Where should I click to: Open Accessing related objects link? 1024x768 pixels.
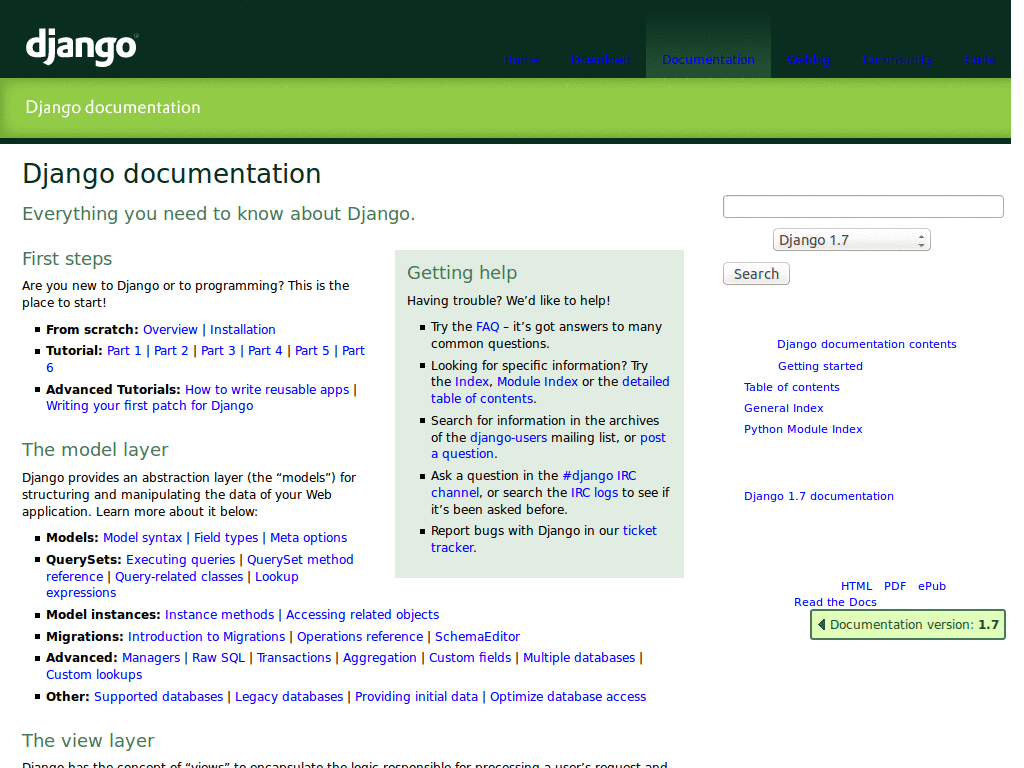coord(362,615)
